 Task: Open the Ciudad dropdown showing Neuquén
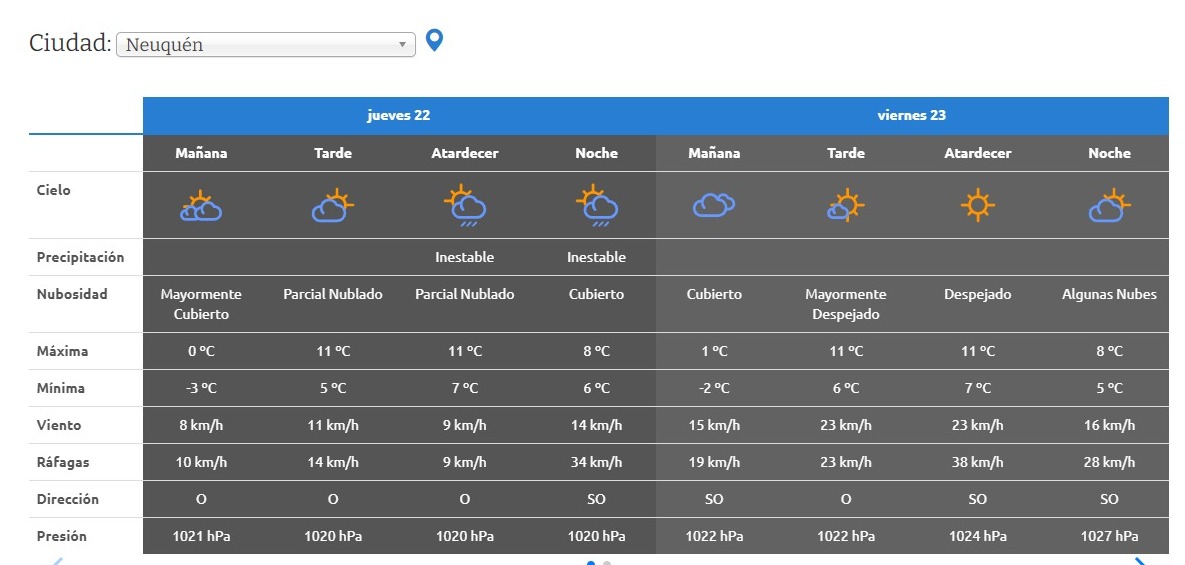(266, 45)
